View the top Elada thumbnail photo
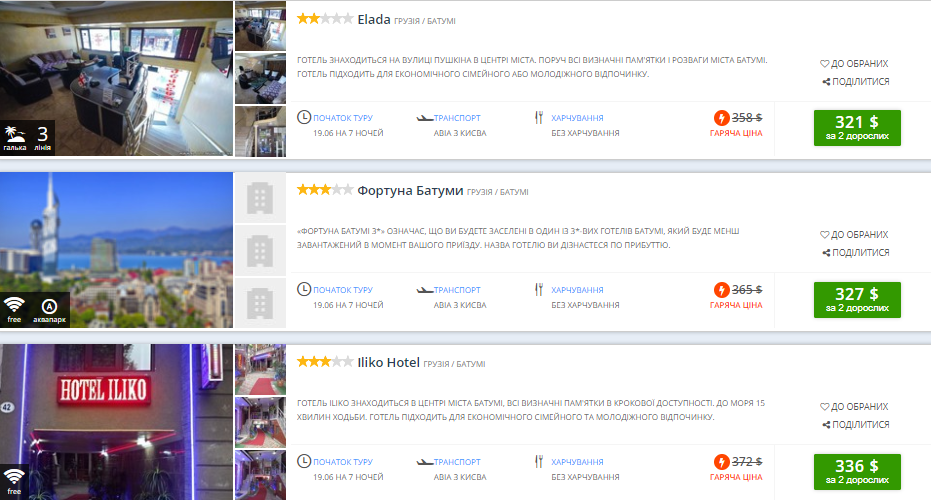Image resolution: width=931 pixels, height=503 pixels. [260, 26]
